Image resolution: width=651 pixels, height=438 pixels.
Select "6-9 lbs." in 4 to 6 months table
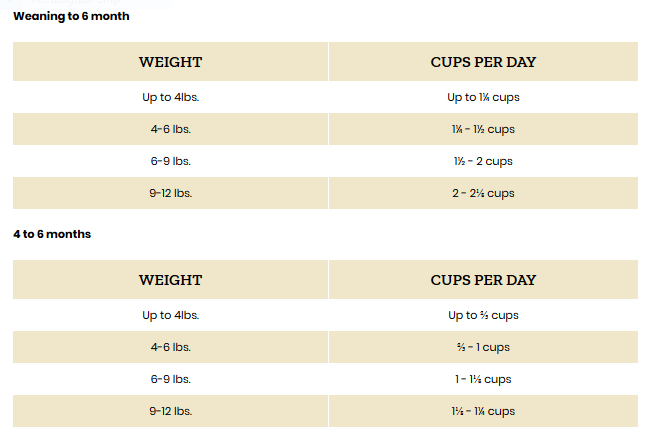(x=170, y=379)
